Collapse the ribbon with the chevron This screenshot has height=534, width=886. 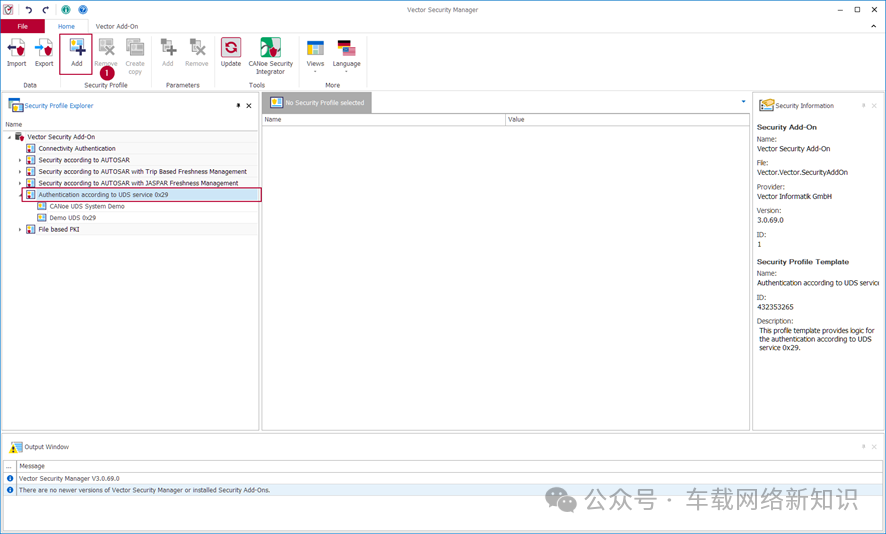874,26
